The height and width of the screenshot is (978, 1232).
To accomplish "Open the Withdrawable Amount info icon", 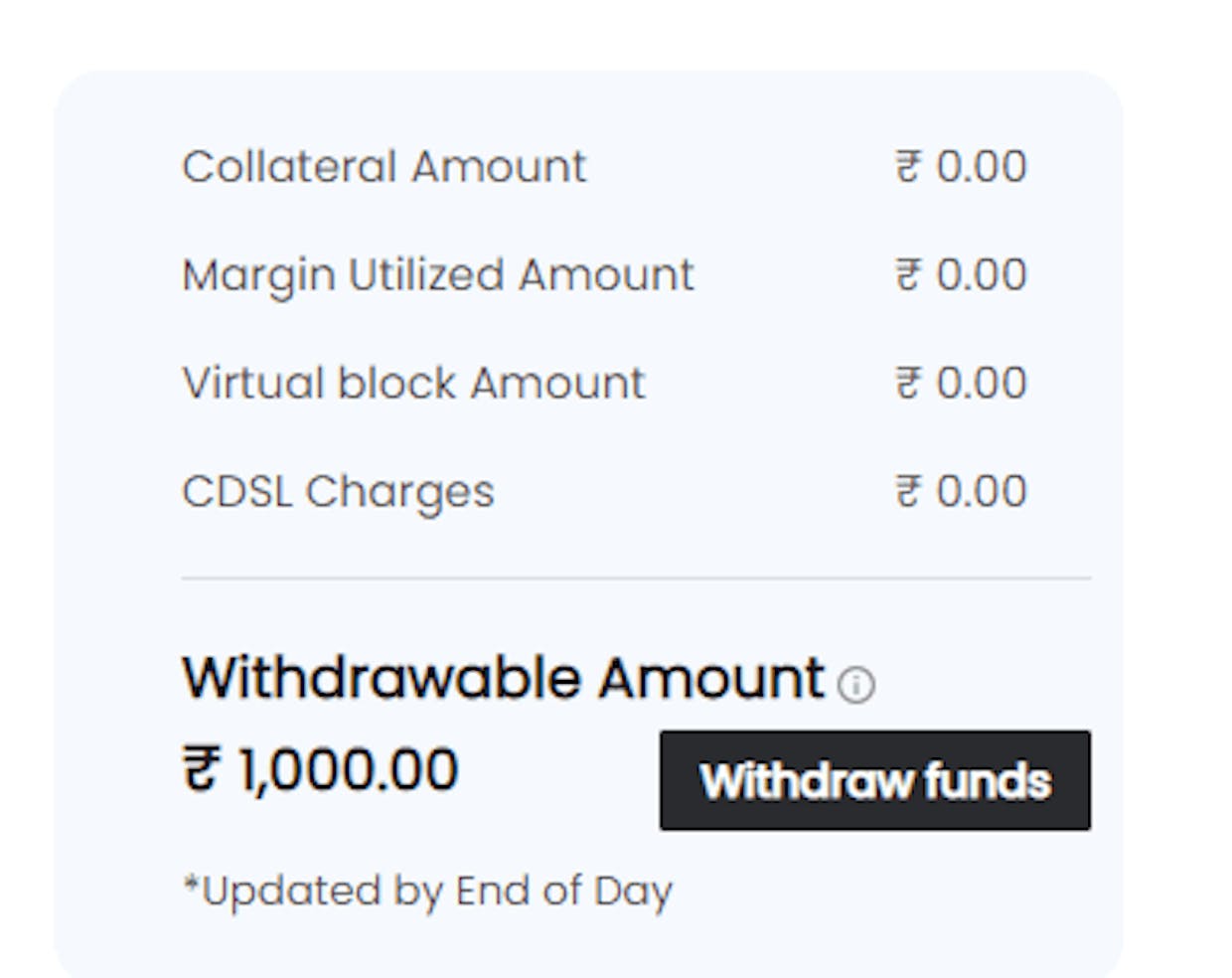I will 855,685.
